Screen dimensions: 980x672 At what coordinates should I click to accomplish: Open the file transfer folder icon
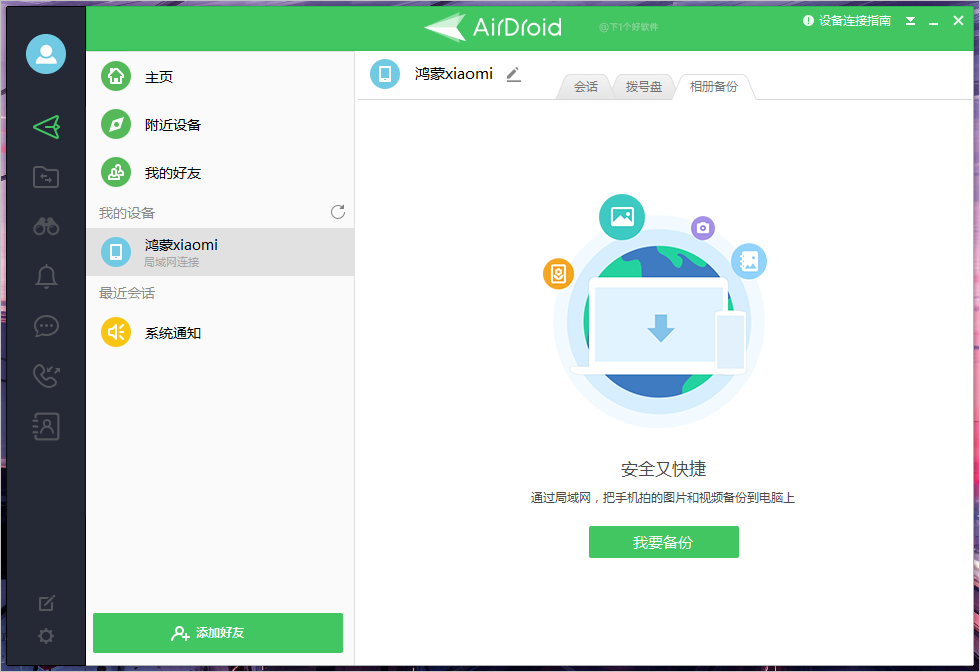(x=46, y=177)
